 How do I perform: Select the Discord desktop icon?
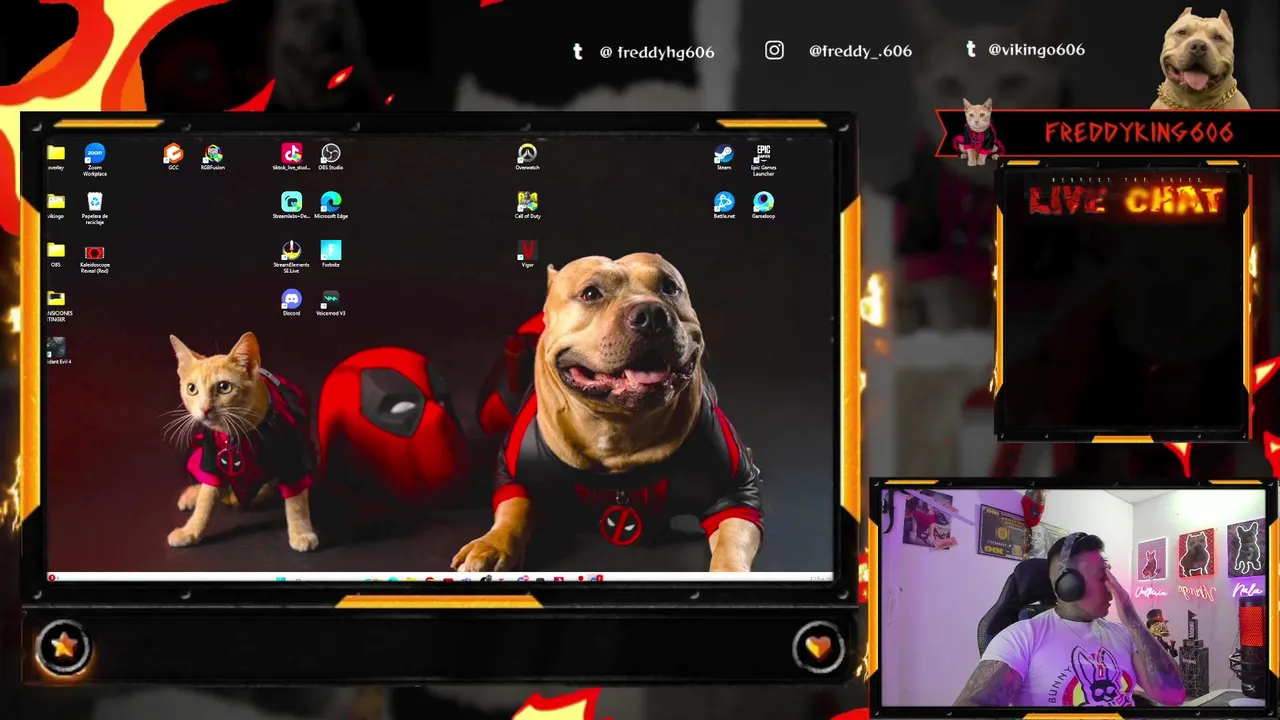[x=291, y=303]
